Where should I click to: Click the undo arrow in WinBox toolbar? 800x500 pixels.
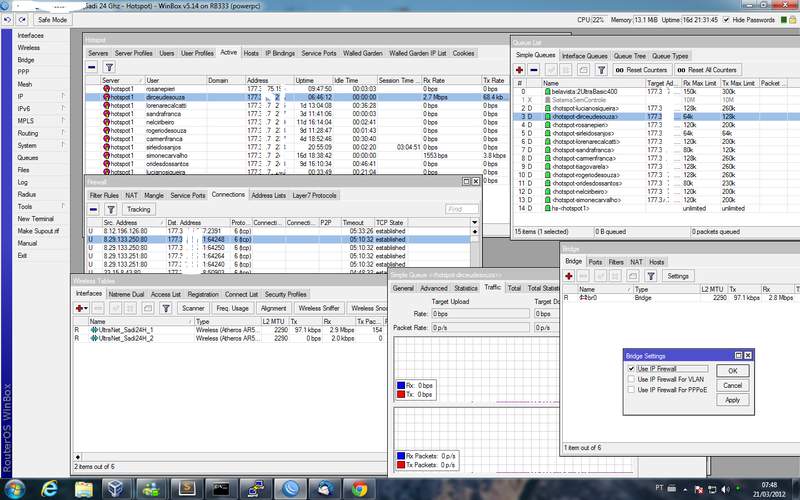[x=9, y=19]
